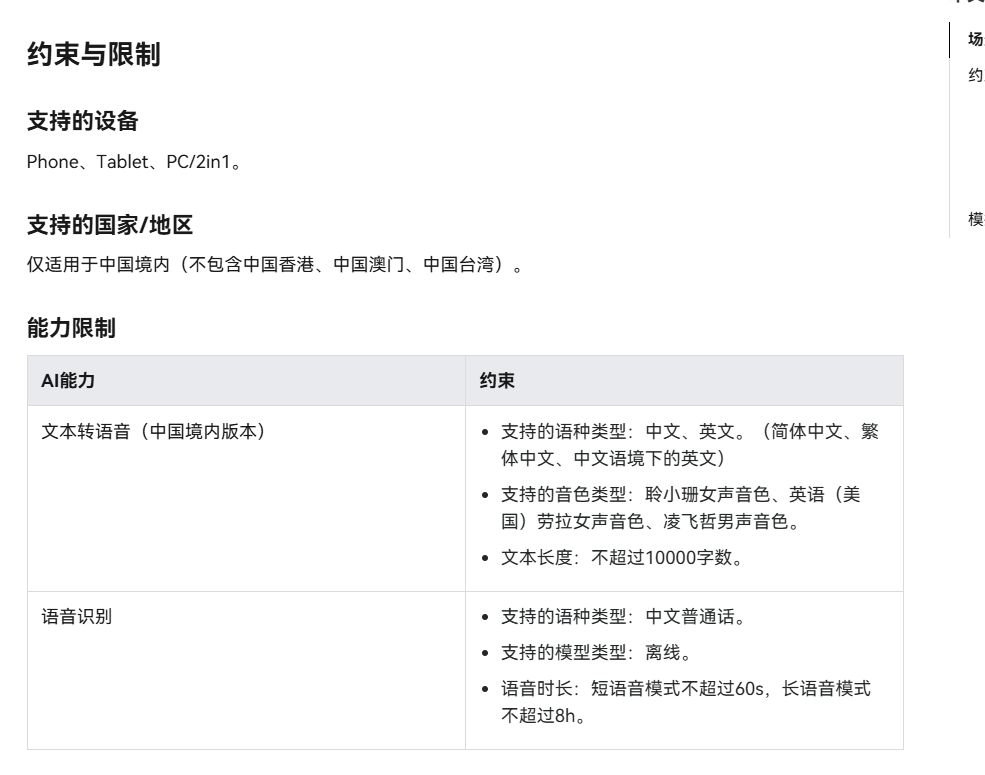Viewport: 985px width, 775px height.
Task: Click the '支持的国家/地区' heading
Action: pyautogui.click(x=109, y=225)
